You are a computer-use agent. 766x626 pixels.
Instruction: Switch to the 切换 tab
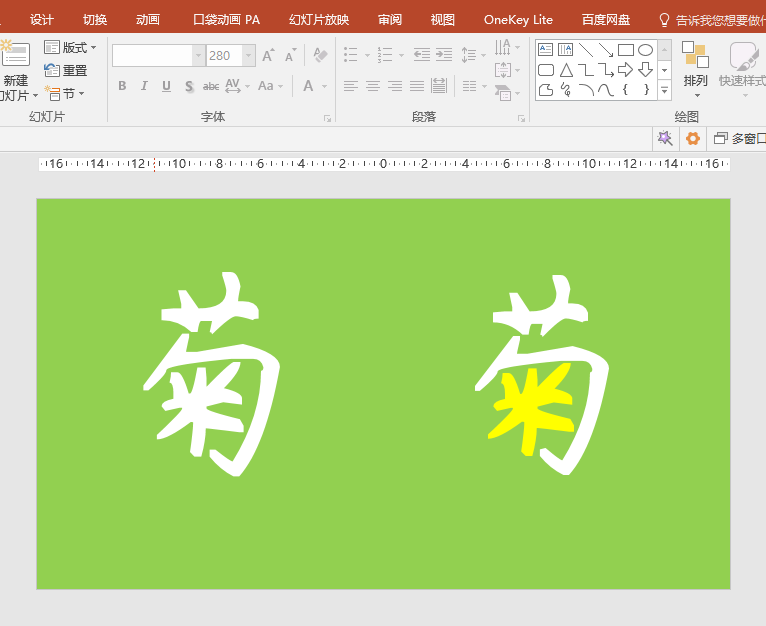(95, 20)
